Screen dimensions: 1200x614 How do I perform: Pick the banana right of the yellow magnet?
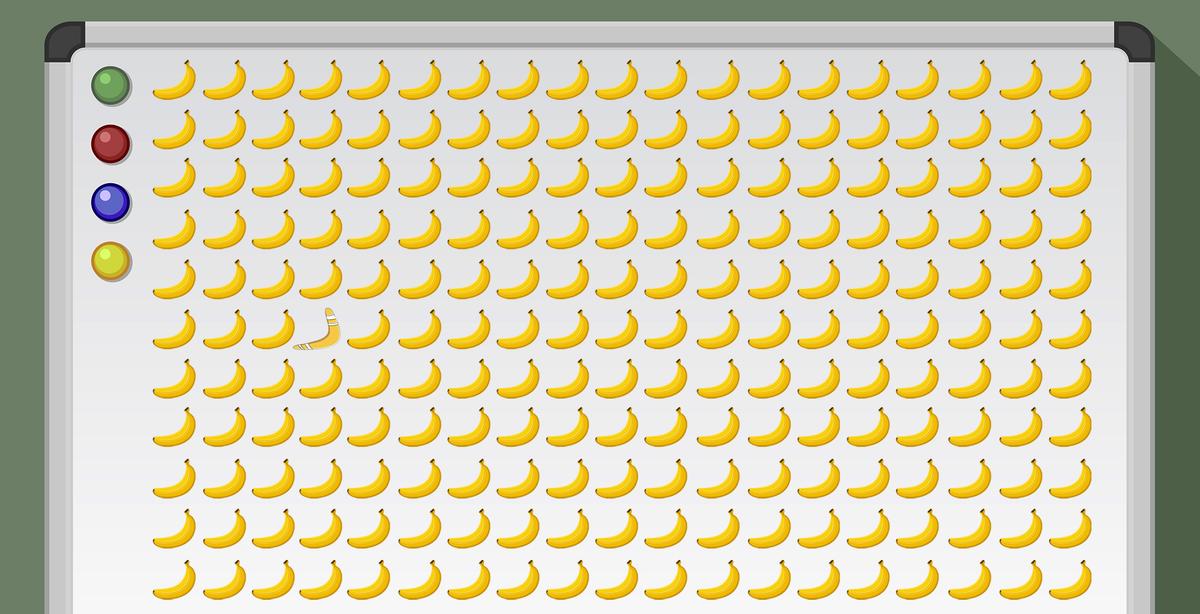(174, 279)
